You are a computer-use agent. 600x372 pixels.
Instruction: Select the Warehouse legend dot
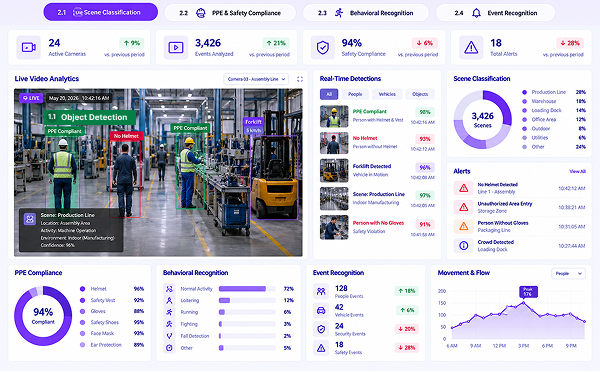(x=524, y=101)
